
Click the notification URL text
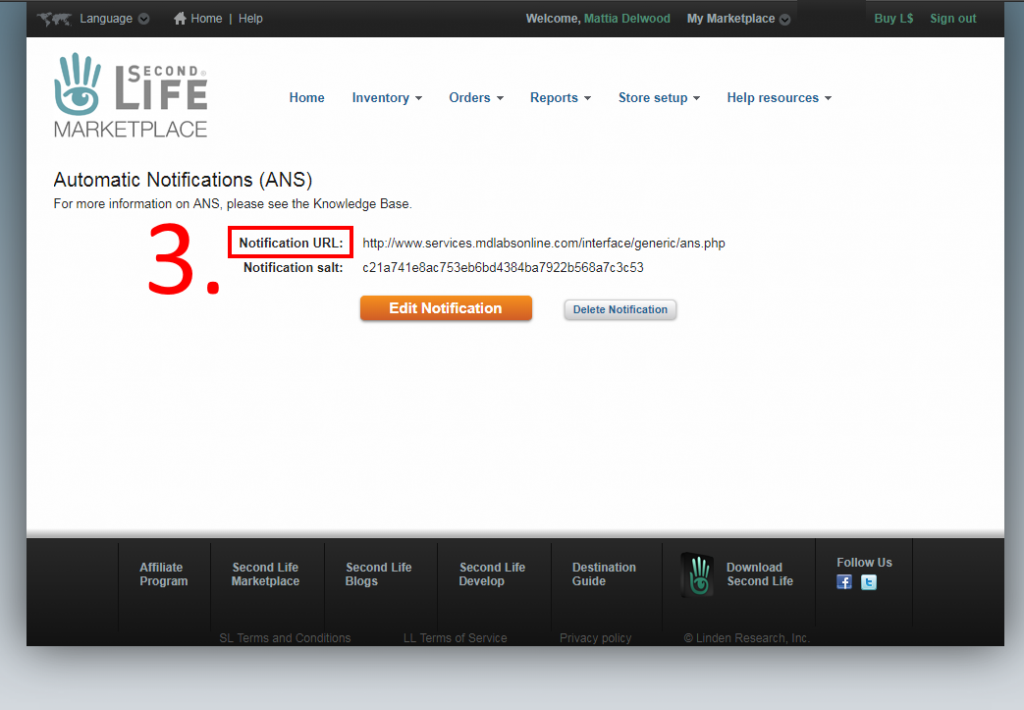pos(543,243)
